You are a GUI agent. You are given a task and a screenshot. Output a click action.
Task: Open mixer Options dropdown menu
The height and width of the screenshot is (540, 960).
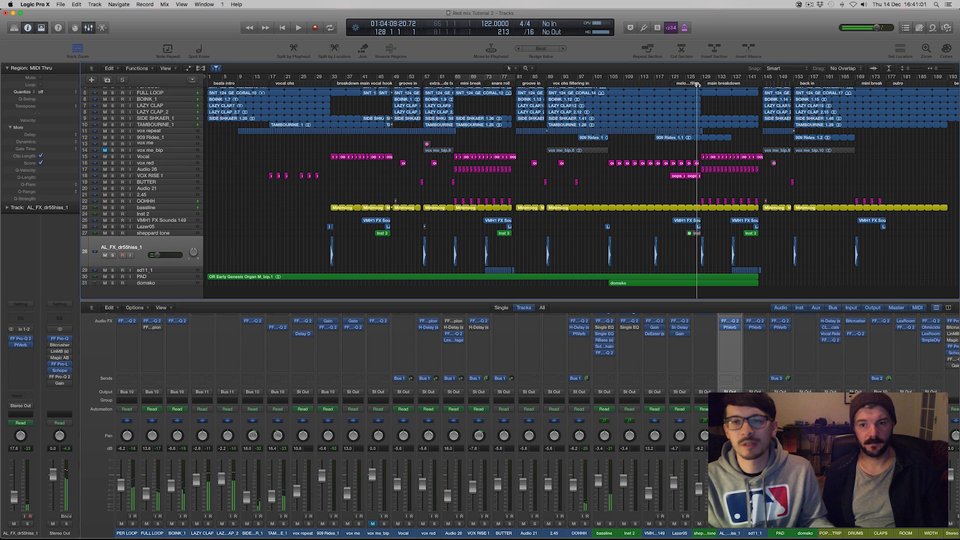tap(136, 307)
